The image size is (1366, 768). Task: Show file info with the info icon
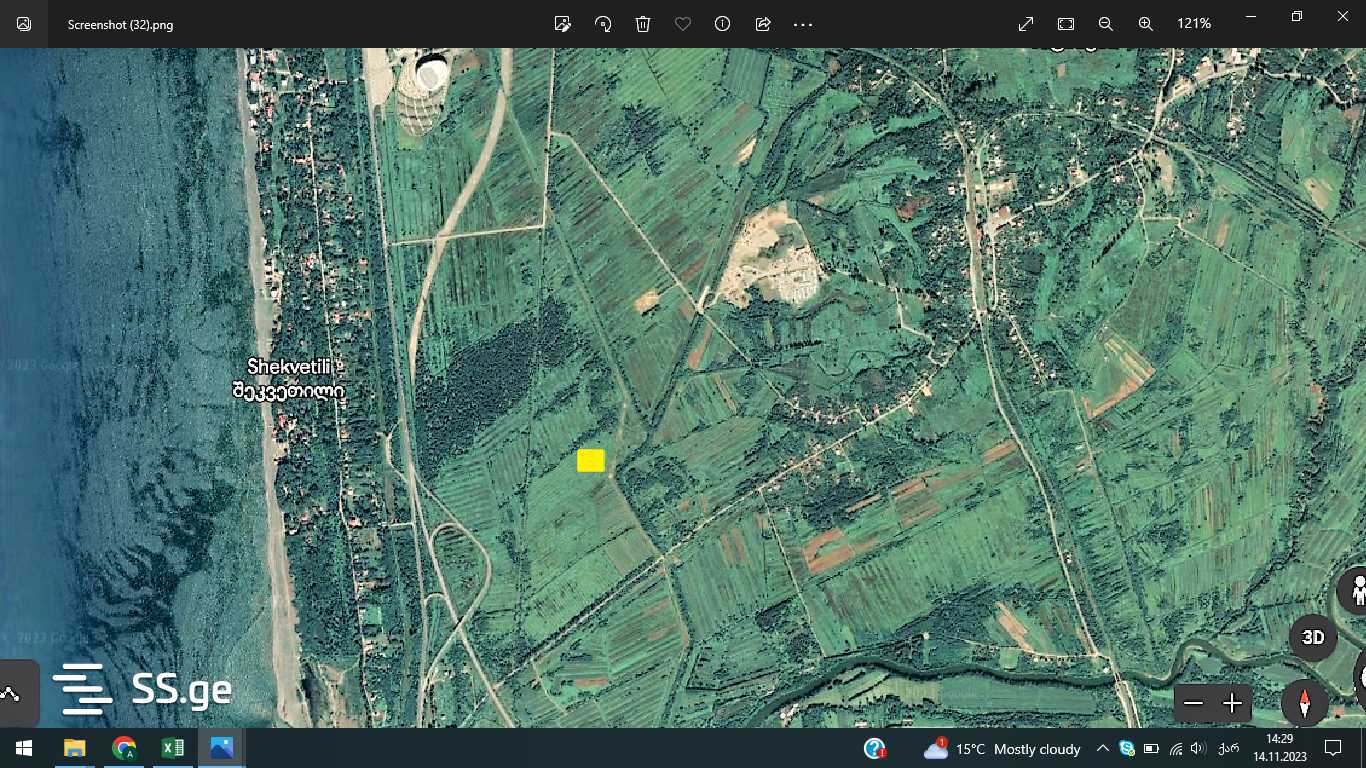pyautogui.click(x=723, y=24)
